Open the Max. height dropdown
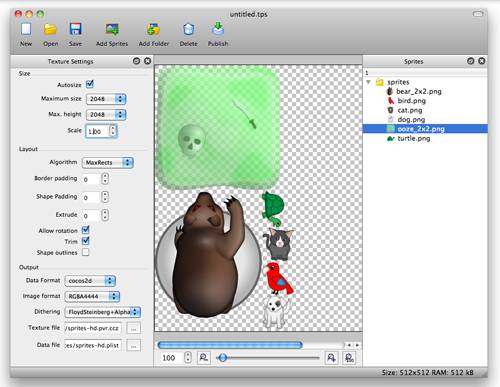This screenshot has height=387, width=500. [x=106, y=115]
